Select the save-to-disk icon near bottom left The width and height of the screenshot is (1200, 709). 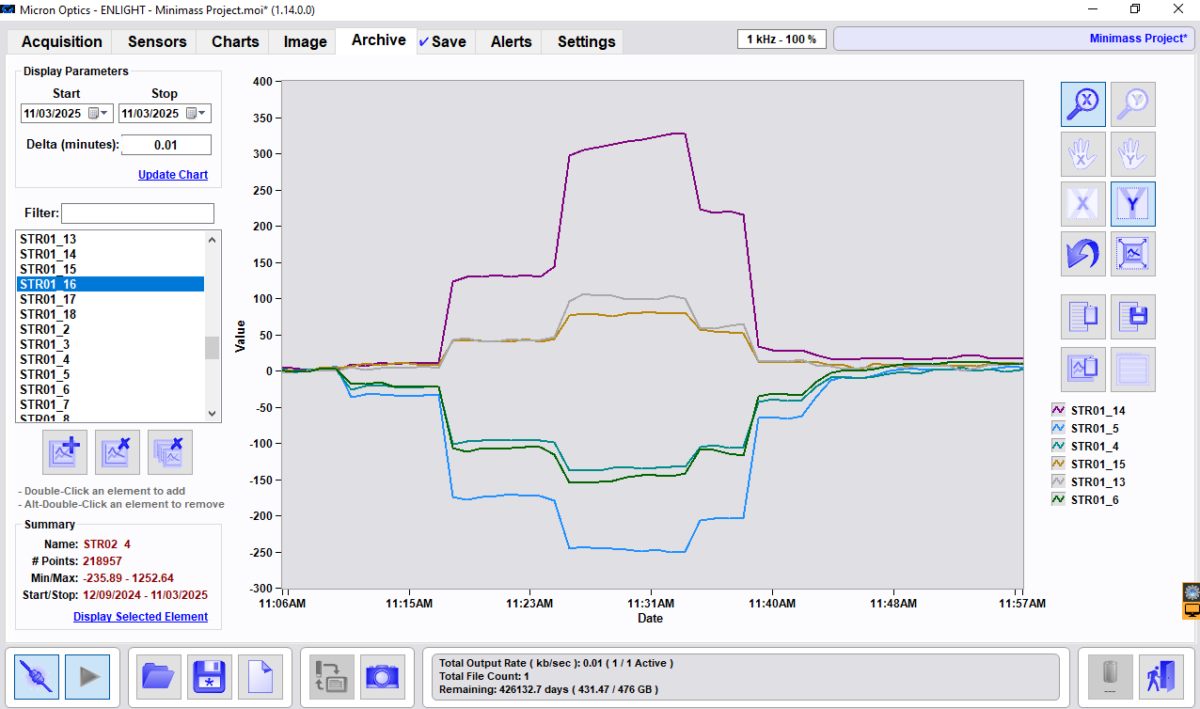pyautogui.click(x=211, y=677)
